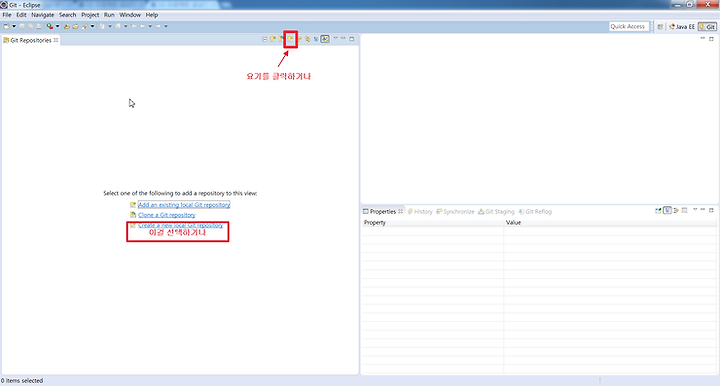Toggle the highlighted Link with Editor icon
Viewport: 720px width, 386px height.
tap(325, 39)
